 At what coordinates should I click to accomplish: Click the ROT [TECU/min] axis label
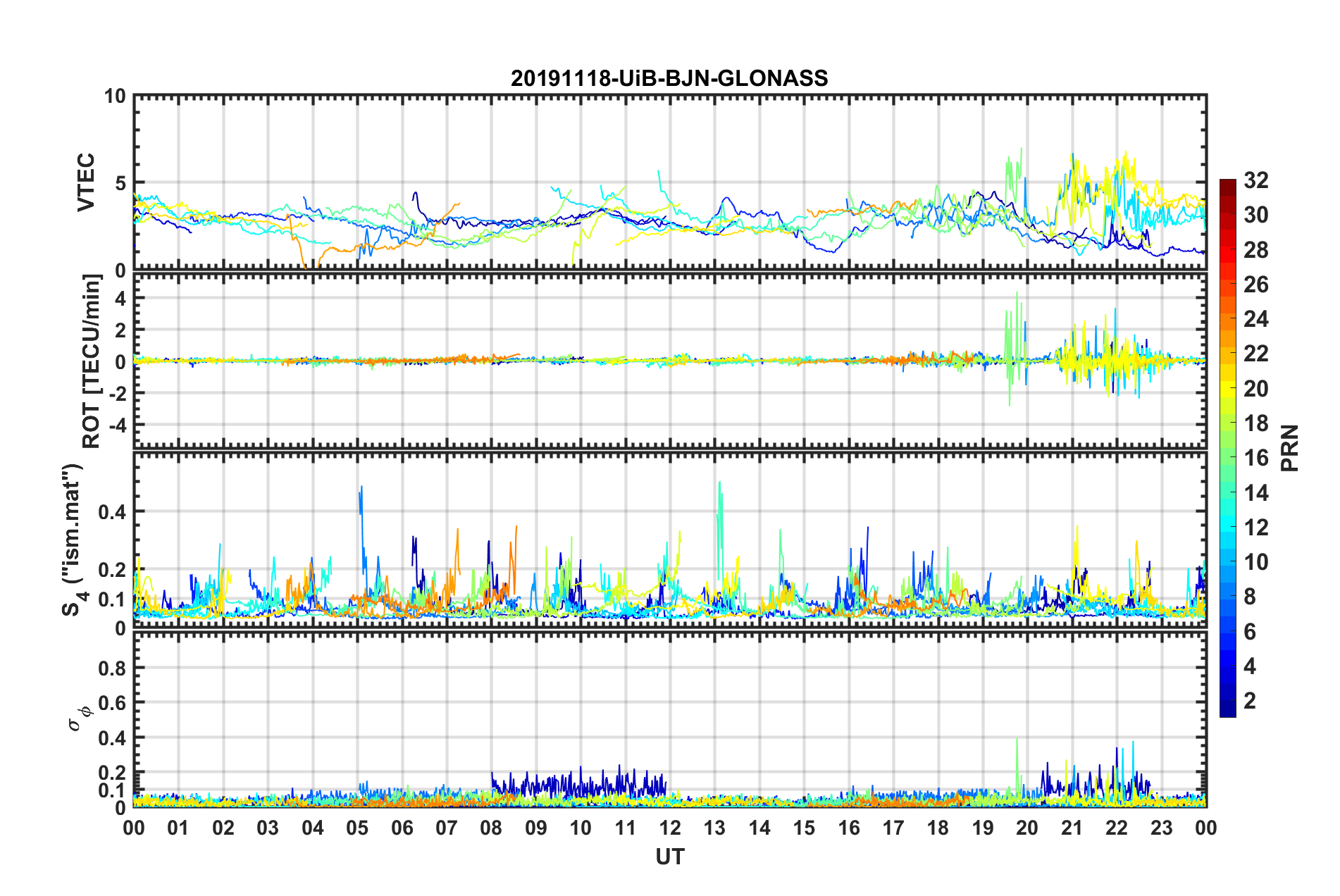tap(92, 361)
